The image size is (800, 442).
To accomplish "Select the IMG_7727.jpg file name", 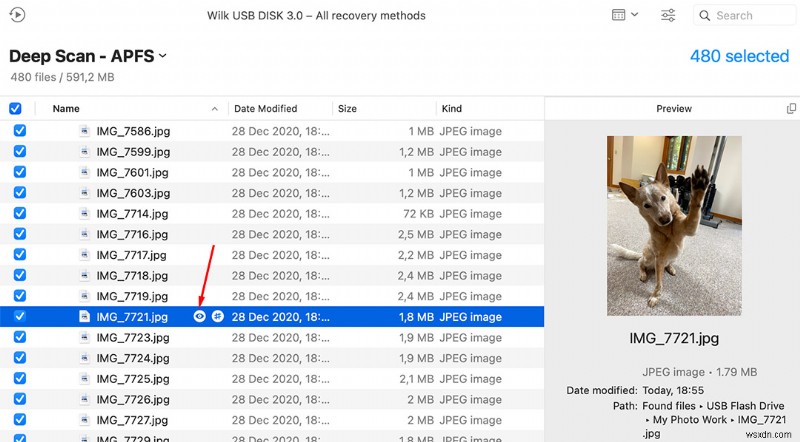I will click(x=133, y=420).
